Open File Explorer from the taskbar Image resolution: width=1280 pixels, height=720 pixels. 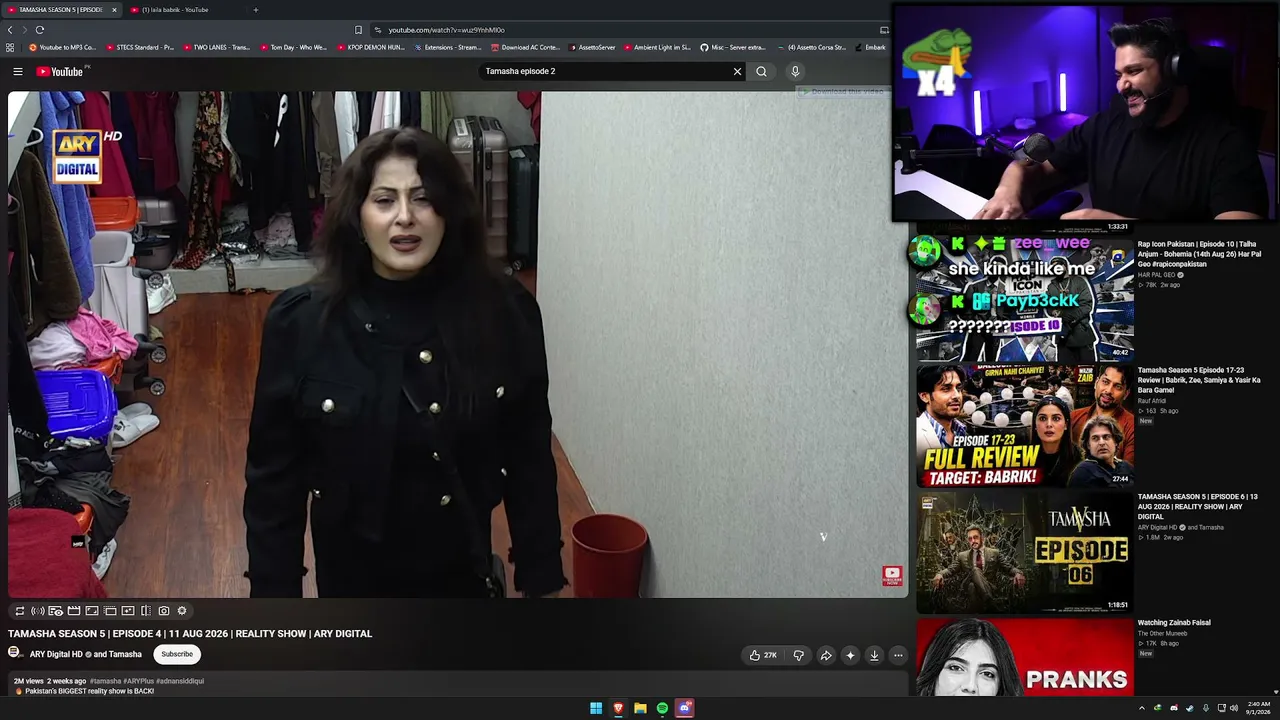point(640,708)
